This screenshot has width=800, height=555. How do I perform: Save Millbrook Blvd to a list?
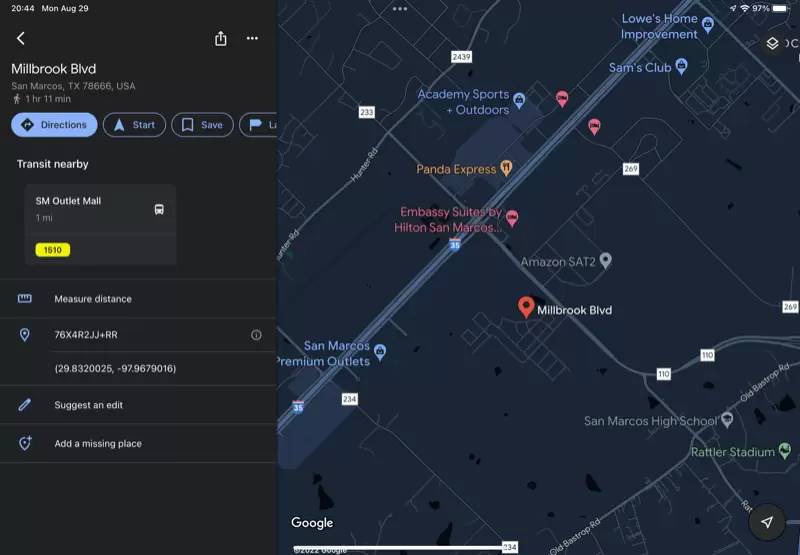(x=202, y=125)
